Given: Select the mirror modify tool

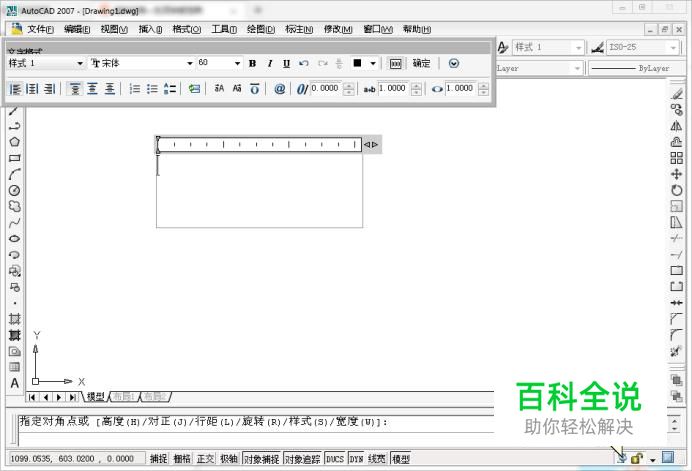Looking at the screenshot, I should tap(676, 126).
